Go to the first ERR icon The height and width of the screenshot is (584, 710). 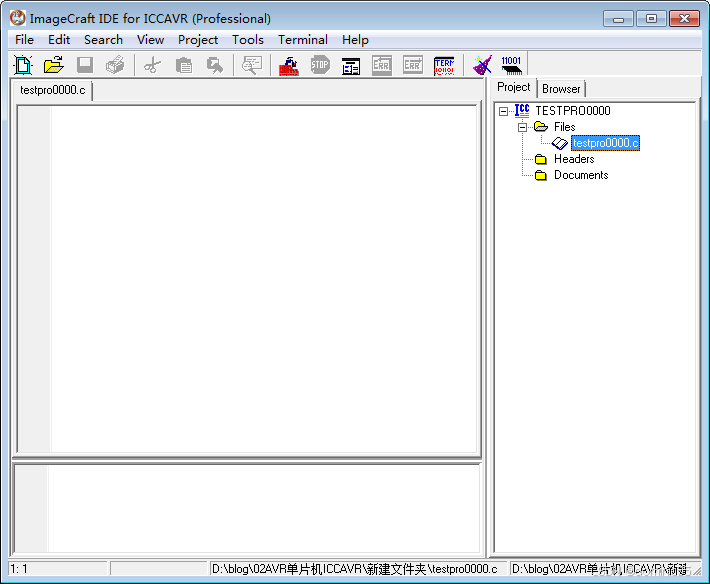coord(382,65)
